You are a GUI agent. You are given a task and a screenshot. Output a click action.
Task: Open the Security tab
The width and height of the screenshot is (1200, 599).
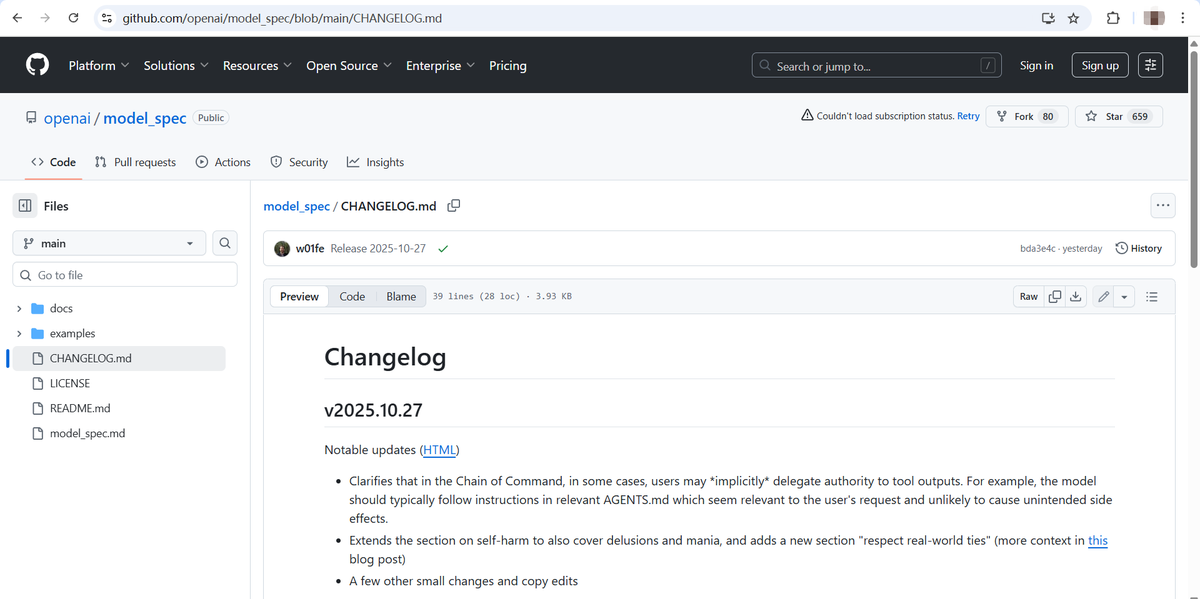pos(299,162)
